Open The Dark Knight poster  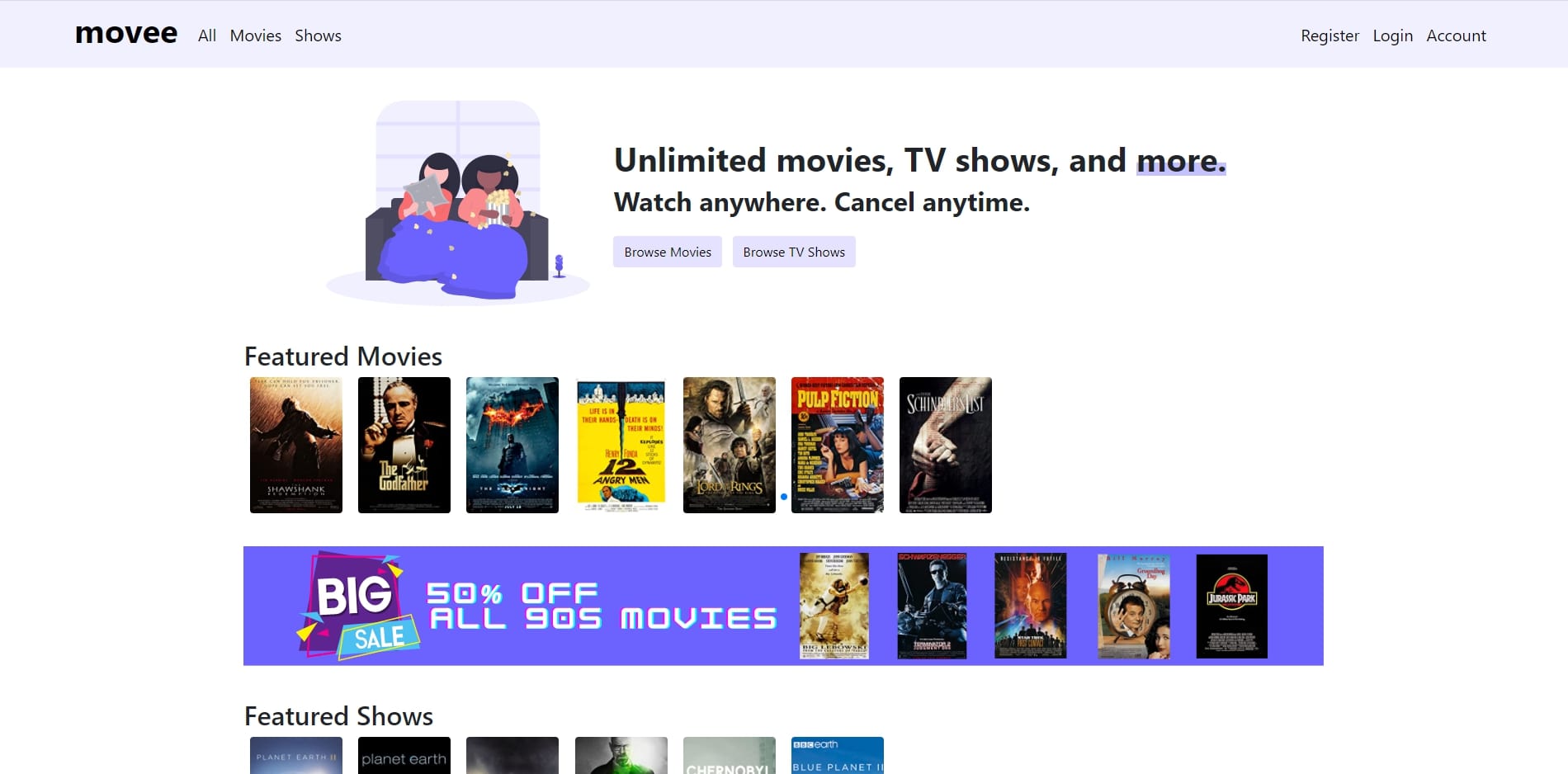click(512, 445)
